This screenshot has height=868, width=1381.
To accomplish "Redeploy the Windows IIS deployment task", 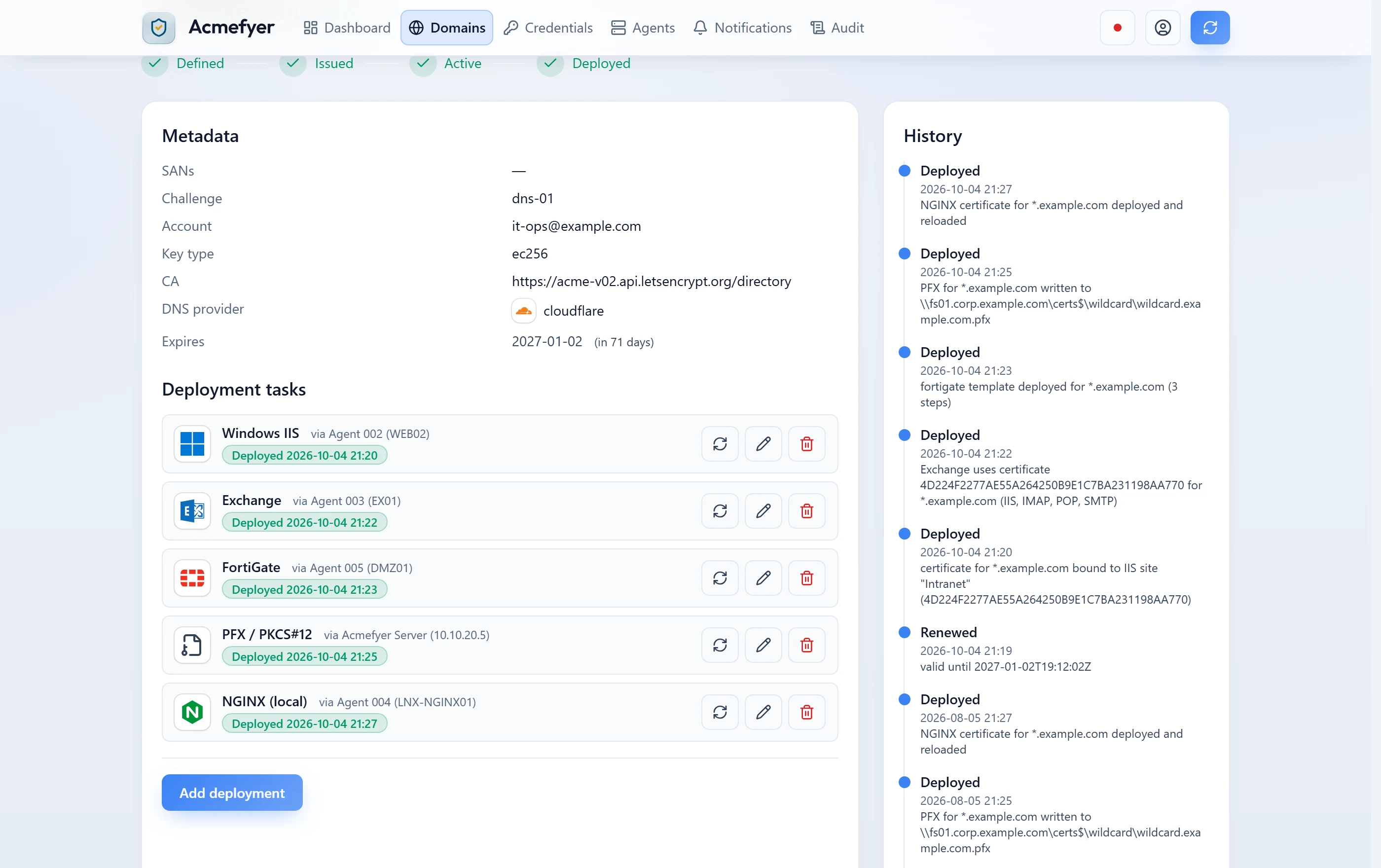I will tap(720, 444).
